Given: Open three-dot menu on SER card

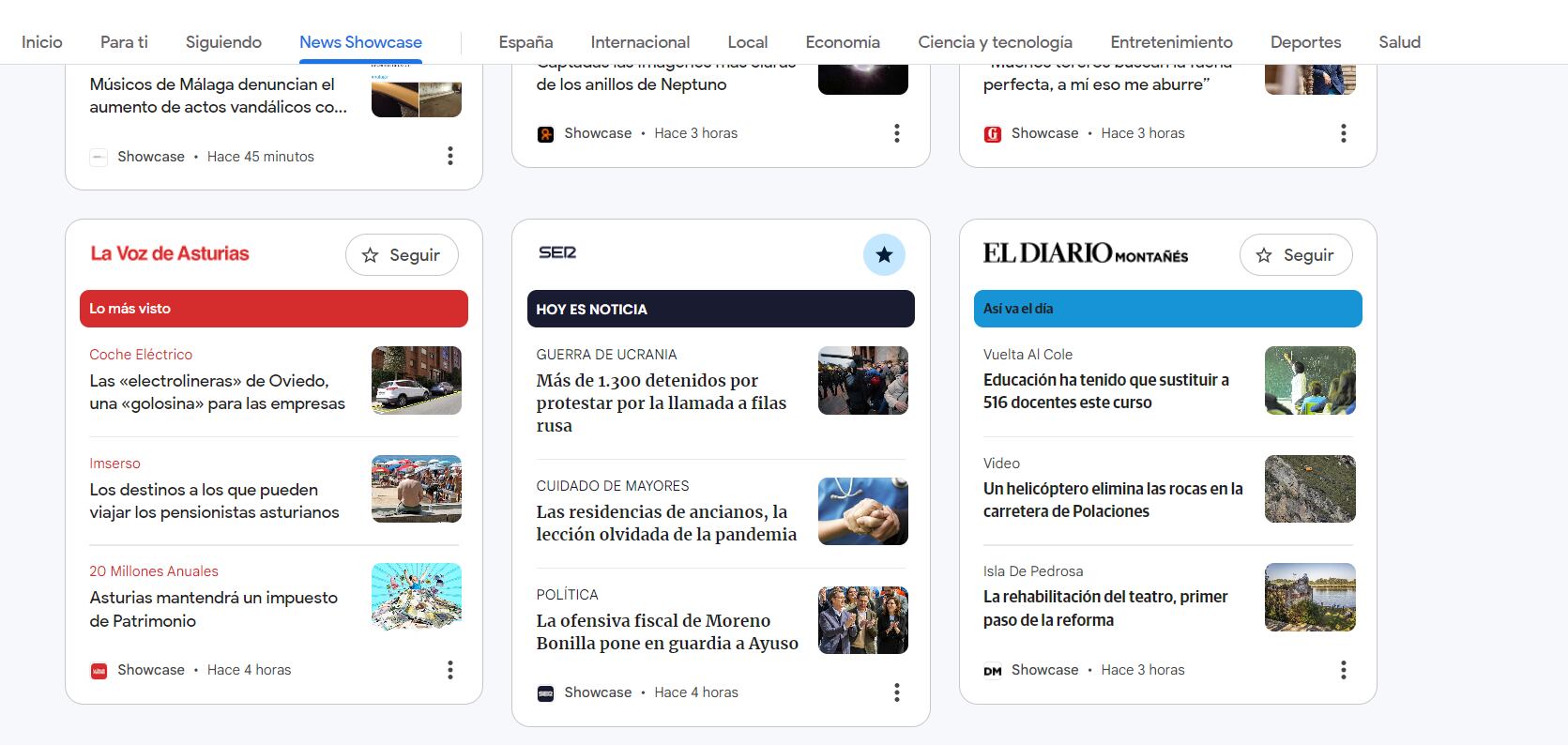Looking at the screenshot, I should pos(897,692).
